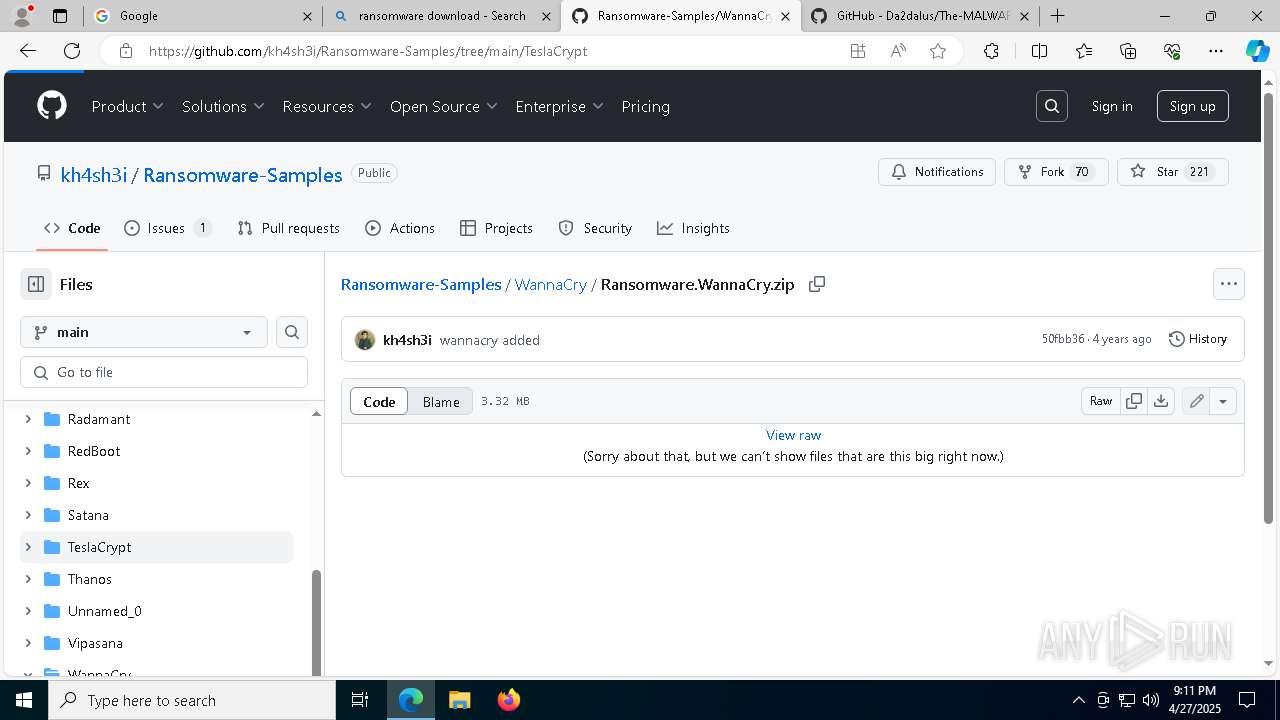This screenshot has width=1280, height=720.
Task: Click the Raw button
Action: click(x=1101, y=401)
